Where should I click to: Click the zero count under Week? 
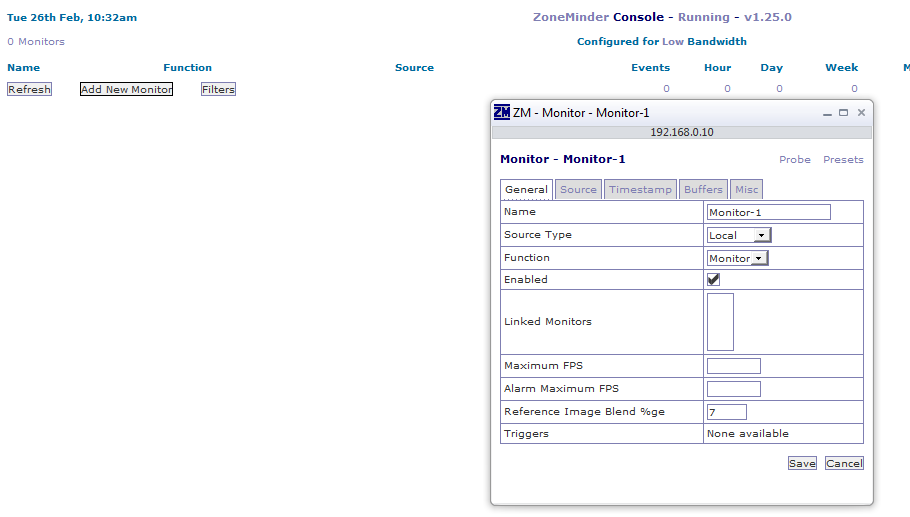coord(854,89)
